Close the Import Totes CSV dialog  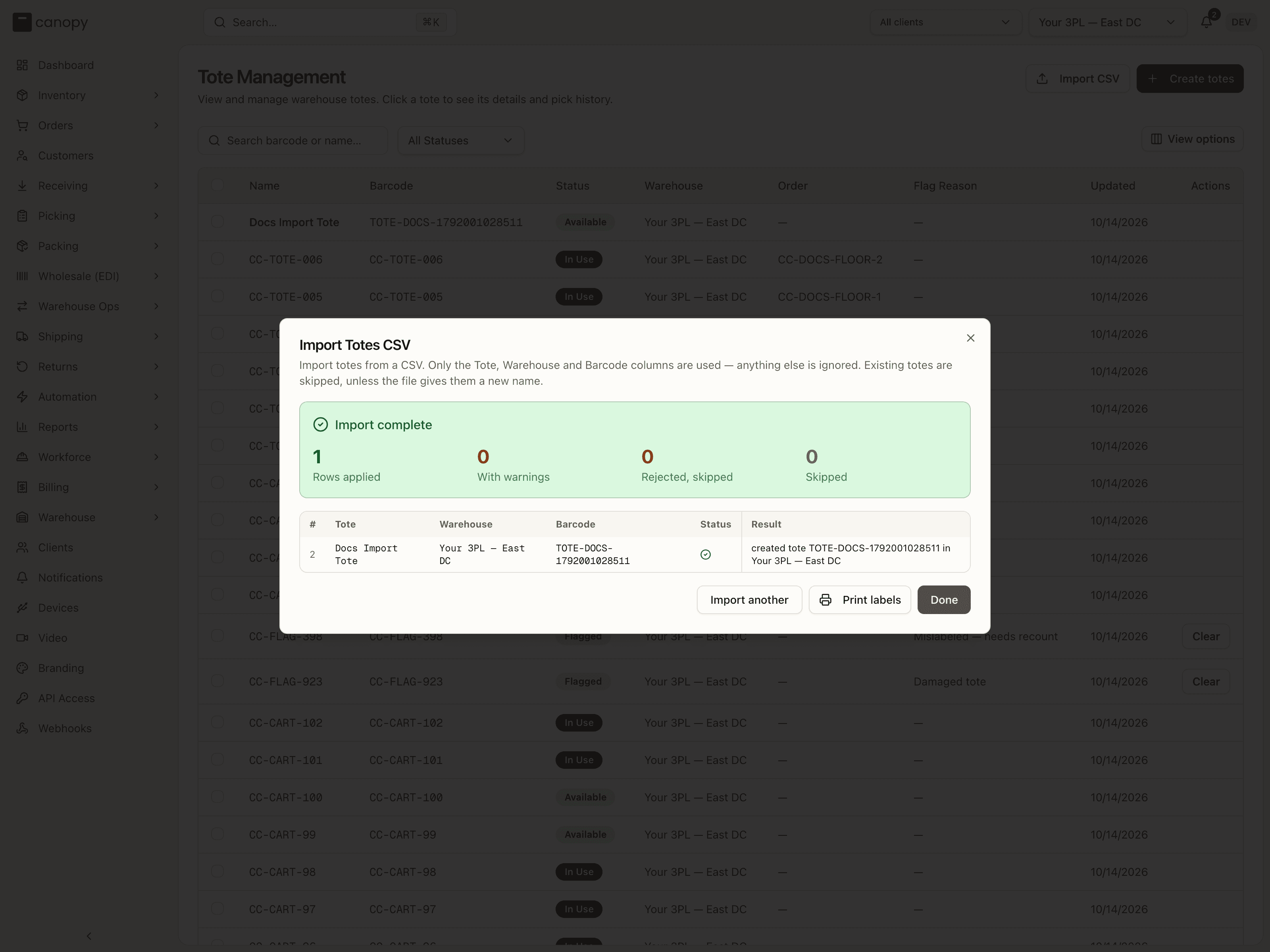(970, 338)
